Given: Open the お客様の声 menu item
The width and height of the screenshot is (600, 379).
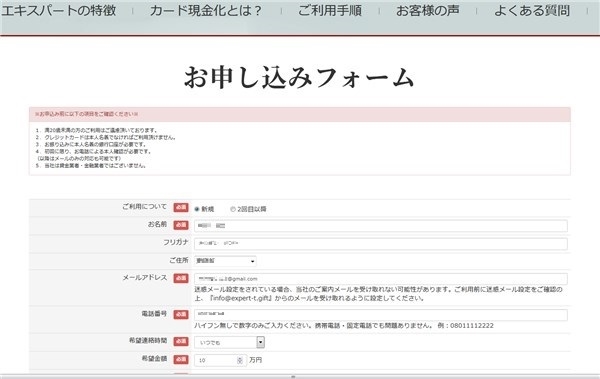Looking at the screenshot, I should coord(427,10).
